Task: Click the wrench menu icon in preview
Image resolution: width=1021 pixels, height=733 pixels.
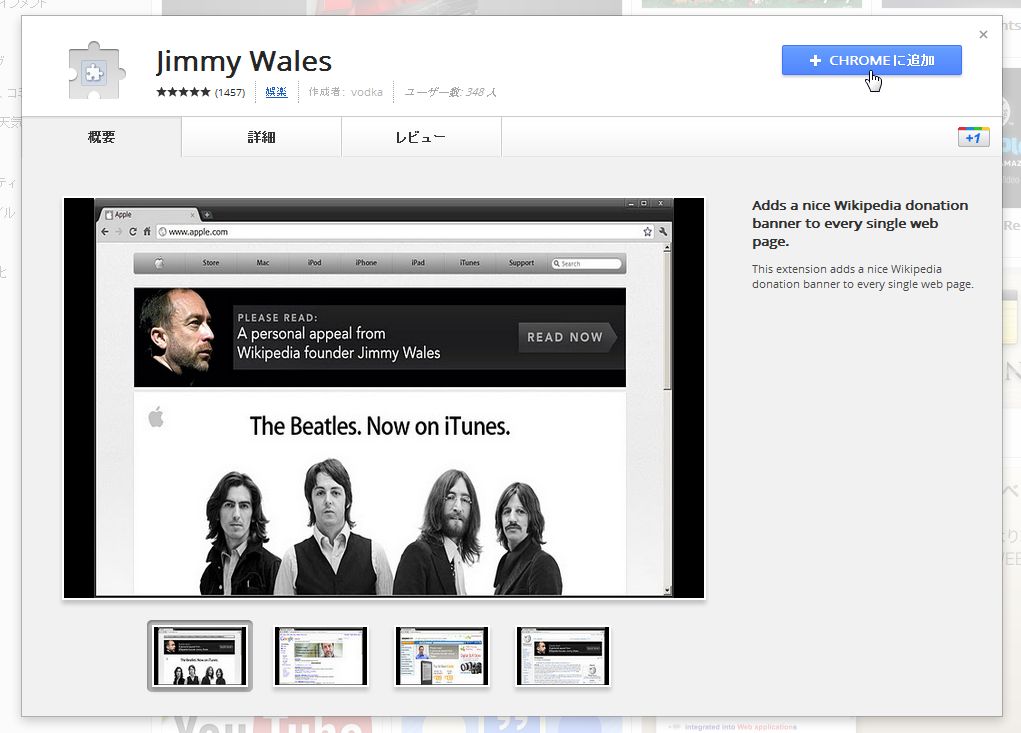Action: click(x=663, y=232)
